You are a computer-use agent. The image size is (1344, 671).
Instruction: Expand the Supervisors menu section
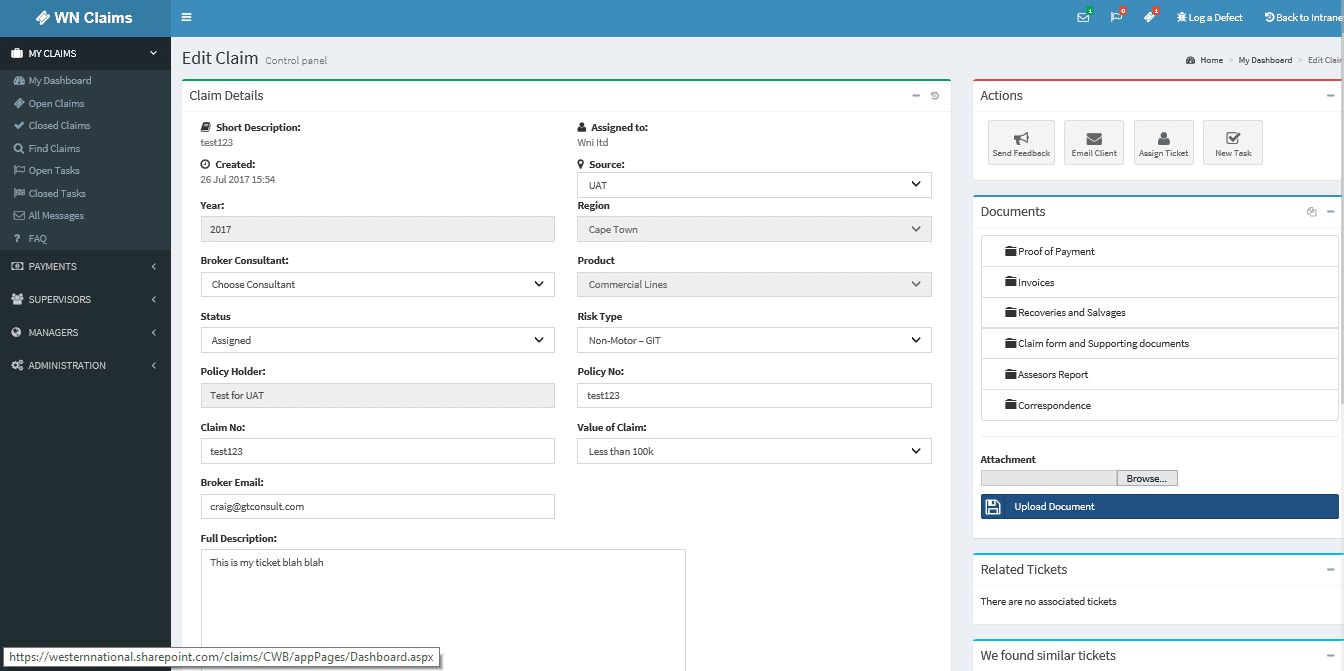click(x=85, y=299)
